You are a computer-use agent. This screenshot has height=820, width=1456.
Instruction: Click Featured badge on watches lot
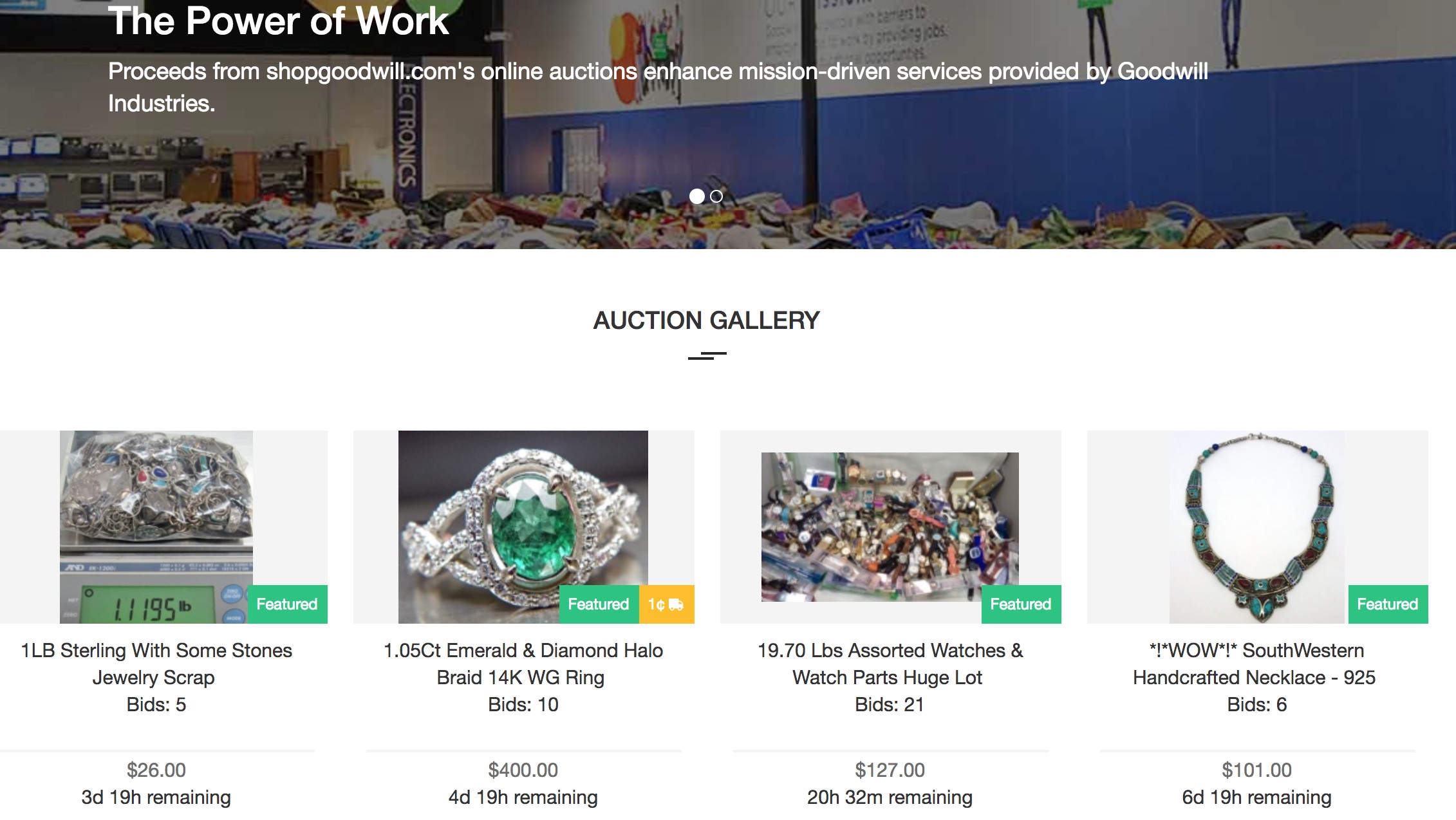click(x=1021, y=604)
